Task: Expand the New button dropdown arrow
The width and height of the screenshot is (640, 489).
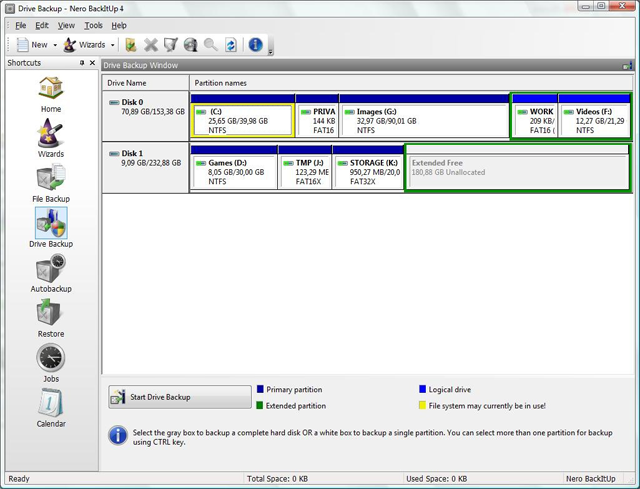Action: click(x=55, y=45)
